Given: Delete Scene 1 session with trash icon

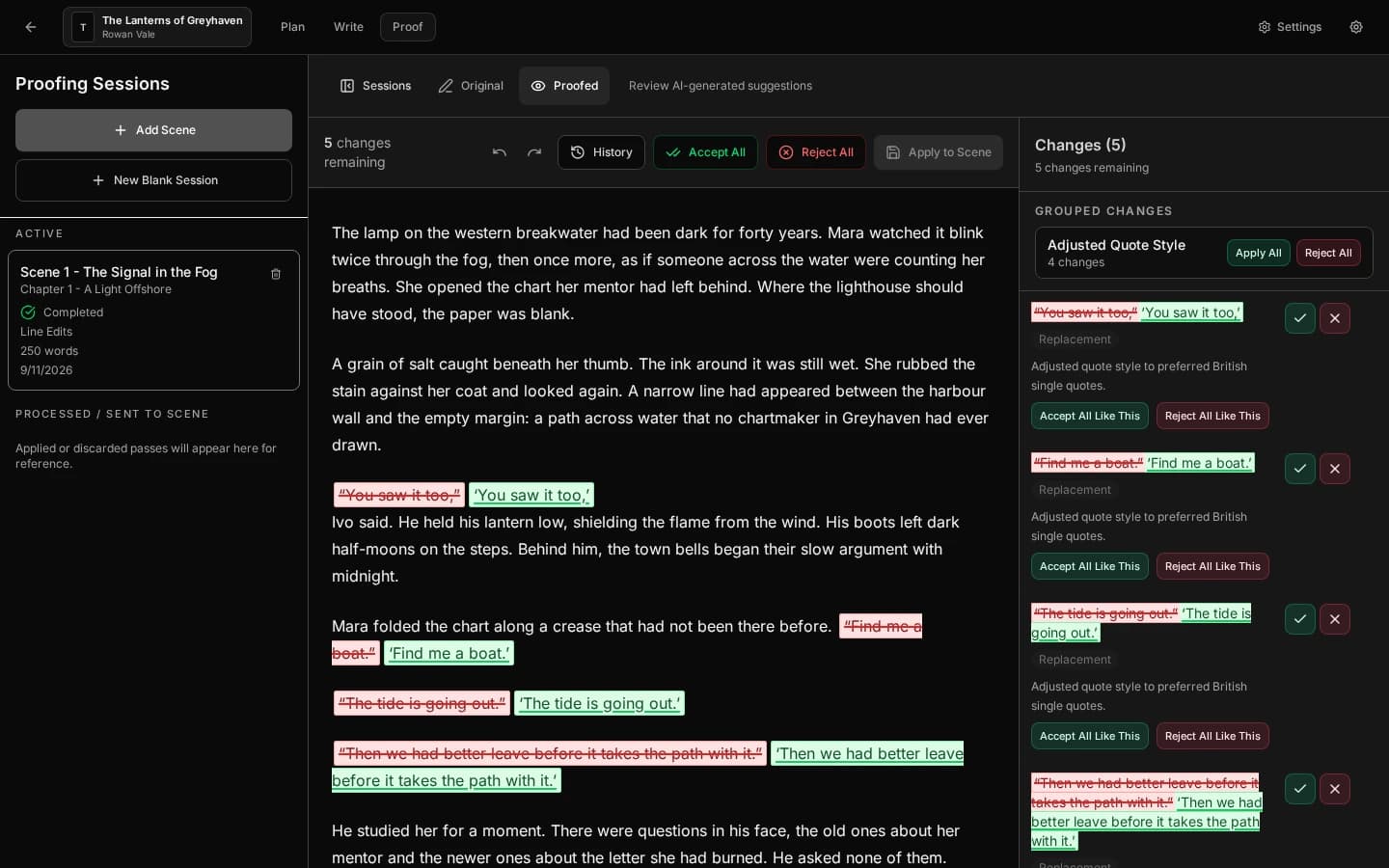Looking at the screenshot, I should click(276, 274).
